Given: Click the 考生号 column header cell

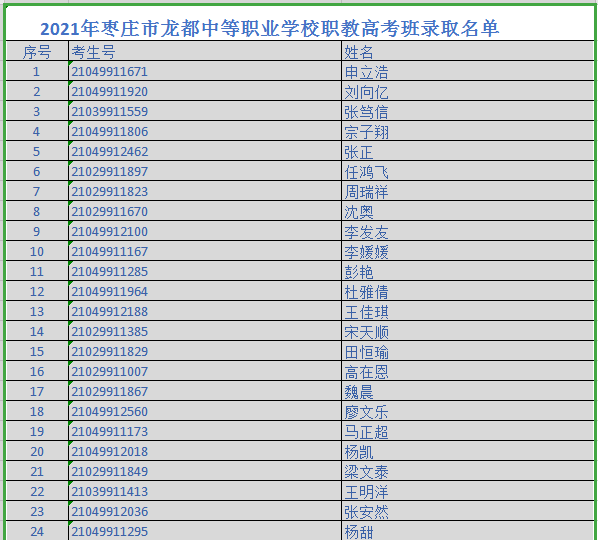Looking at the screenshot, I should point(205,51).
